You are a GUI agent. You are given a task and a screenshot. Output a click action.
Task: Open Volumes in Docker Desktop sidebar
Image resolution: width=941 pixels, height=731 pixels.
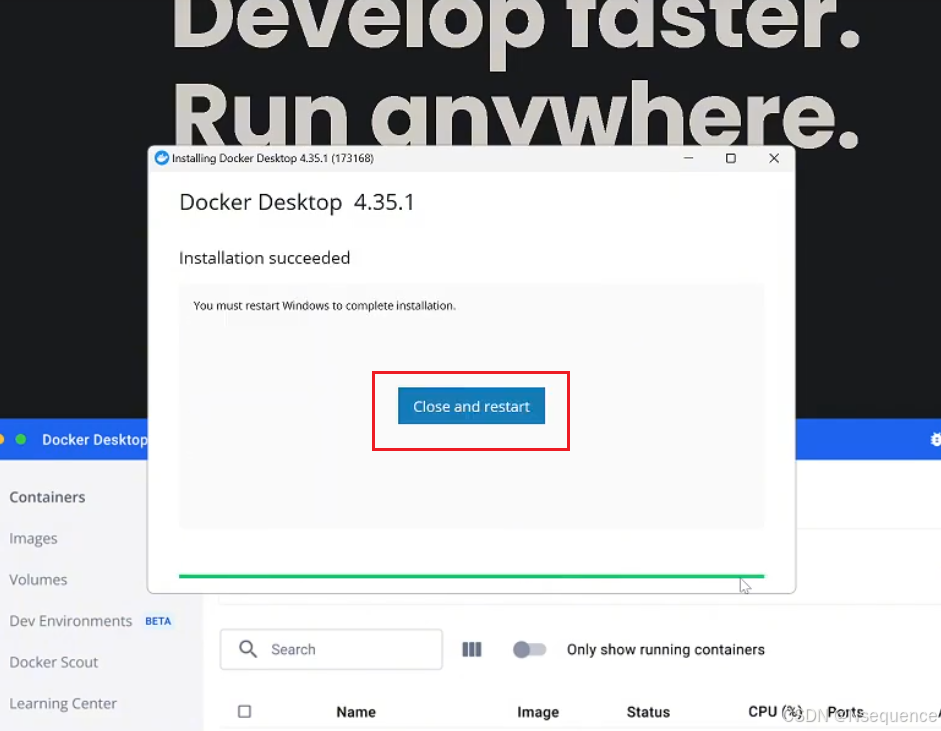tap(38, 580)
